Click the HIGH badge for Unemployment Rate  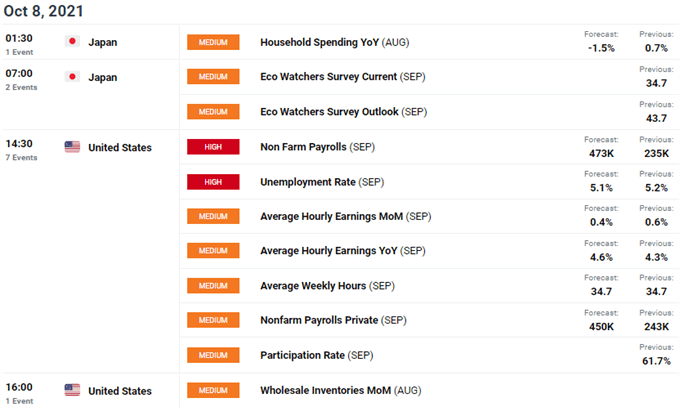pyautogui.click(x=213, y=182)
